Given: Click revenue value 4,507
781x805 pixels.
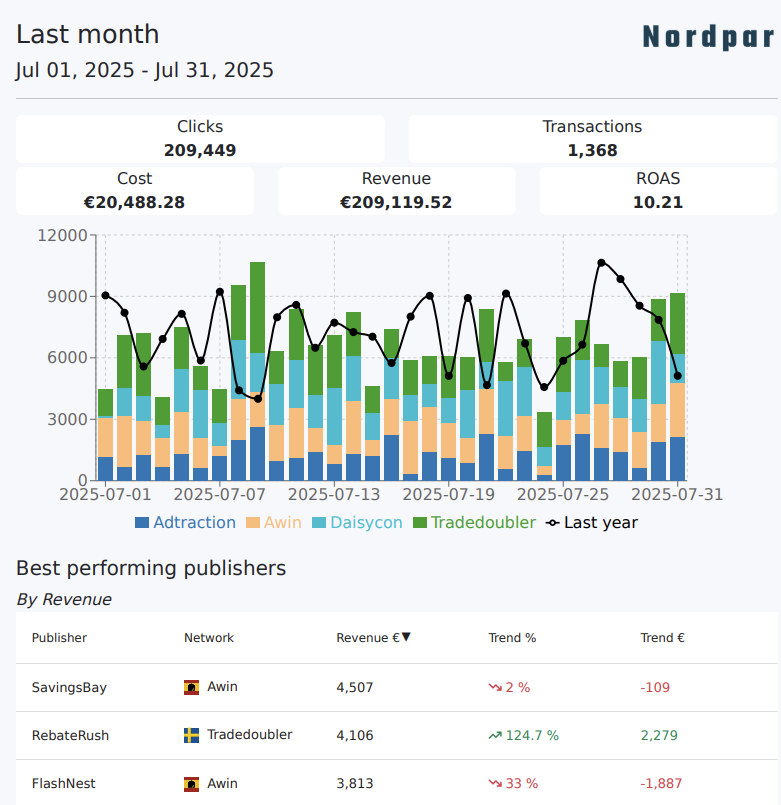Looking at the screenshot, I should tap(355, 687).
